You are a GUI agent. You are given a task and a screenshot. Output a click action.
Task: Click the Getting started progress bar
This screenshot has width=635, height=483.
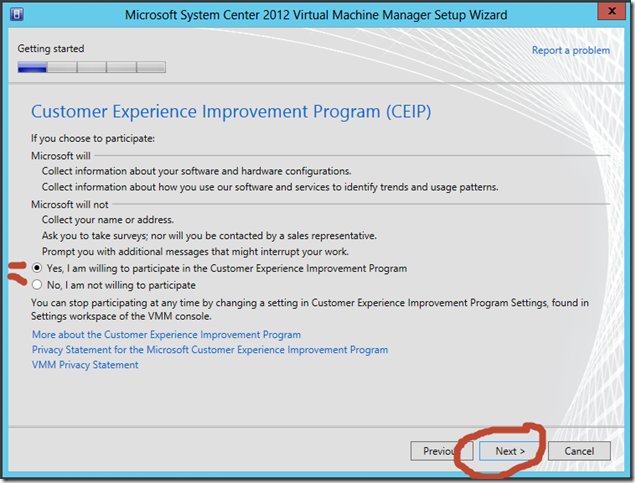pos(92,67)
